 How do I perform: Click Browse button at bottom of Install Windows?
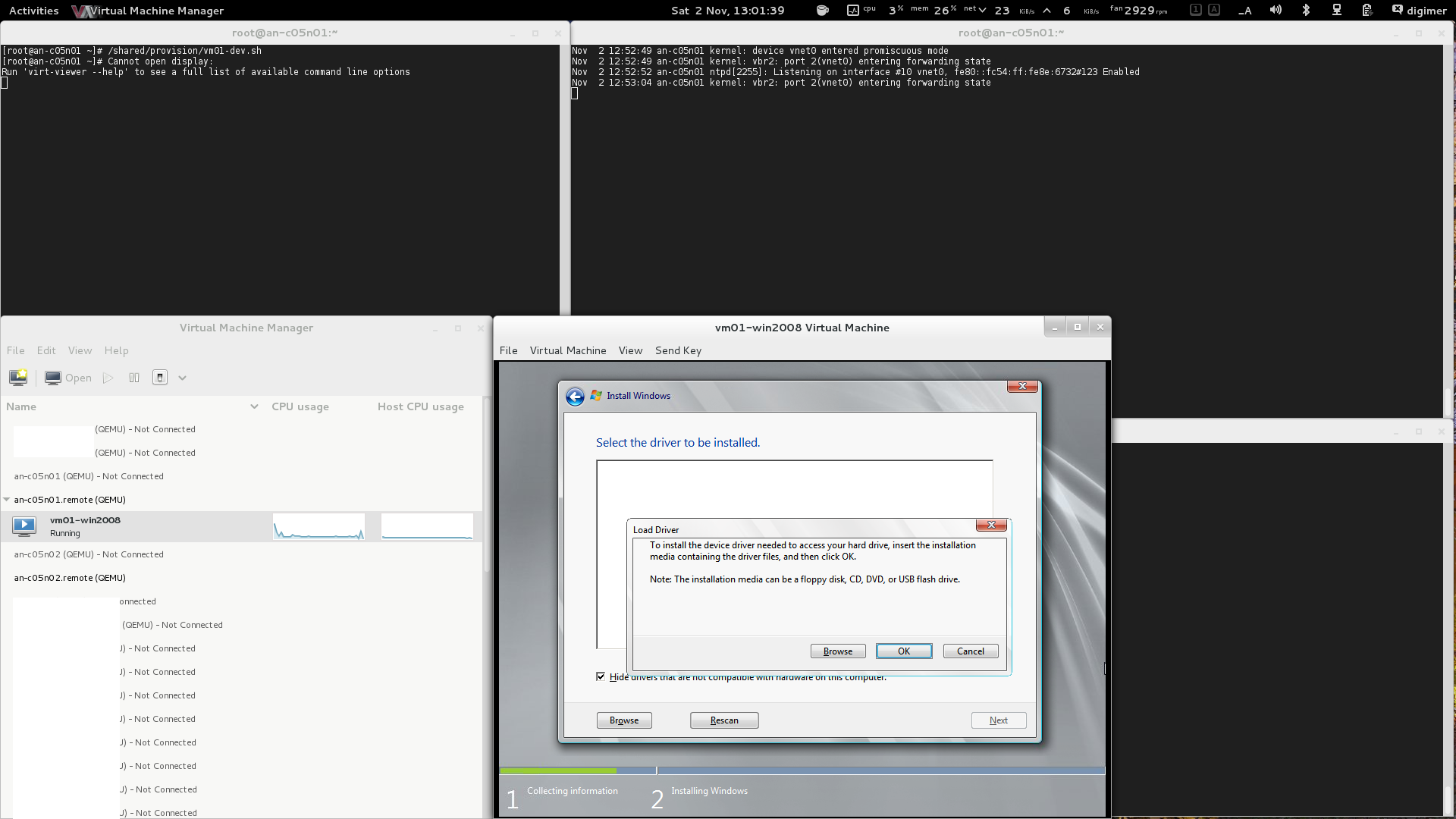point(624,720)
